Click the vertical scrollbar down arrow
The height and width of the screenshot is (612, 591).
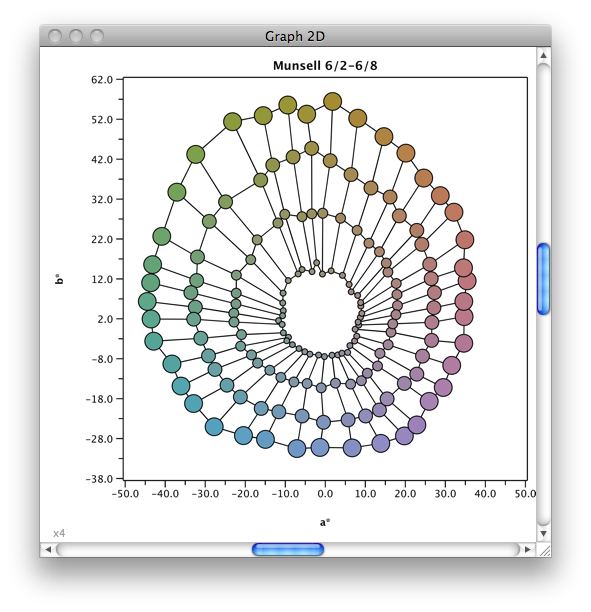click(543, 534)
